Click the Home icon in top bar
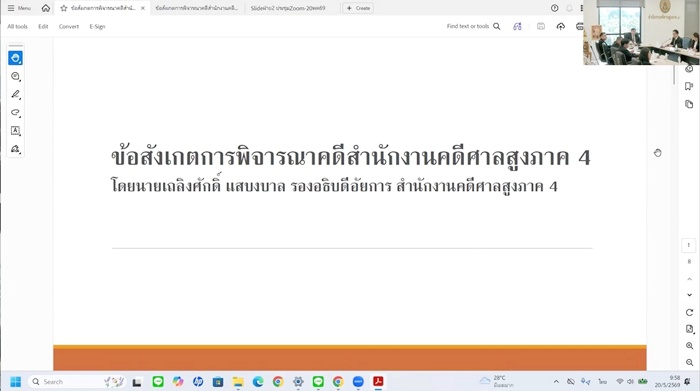Viewport: 700px width, 391px height. click(46, 8)
